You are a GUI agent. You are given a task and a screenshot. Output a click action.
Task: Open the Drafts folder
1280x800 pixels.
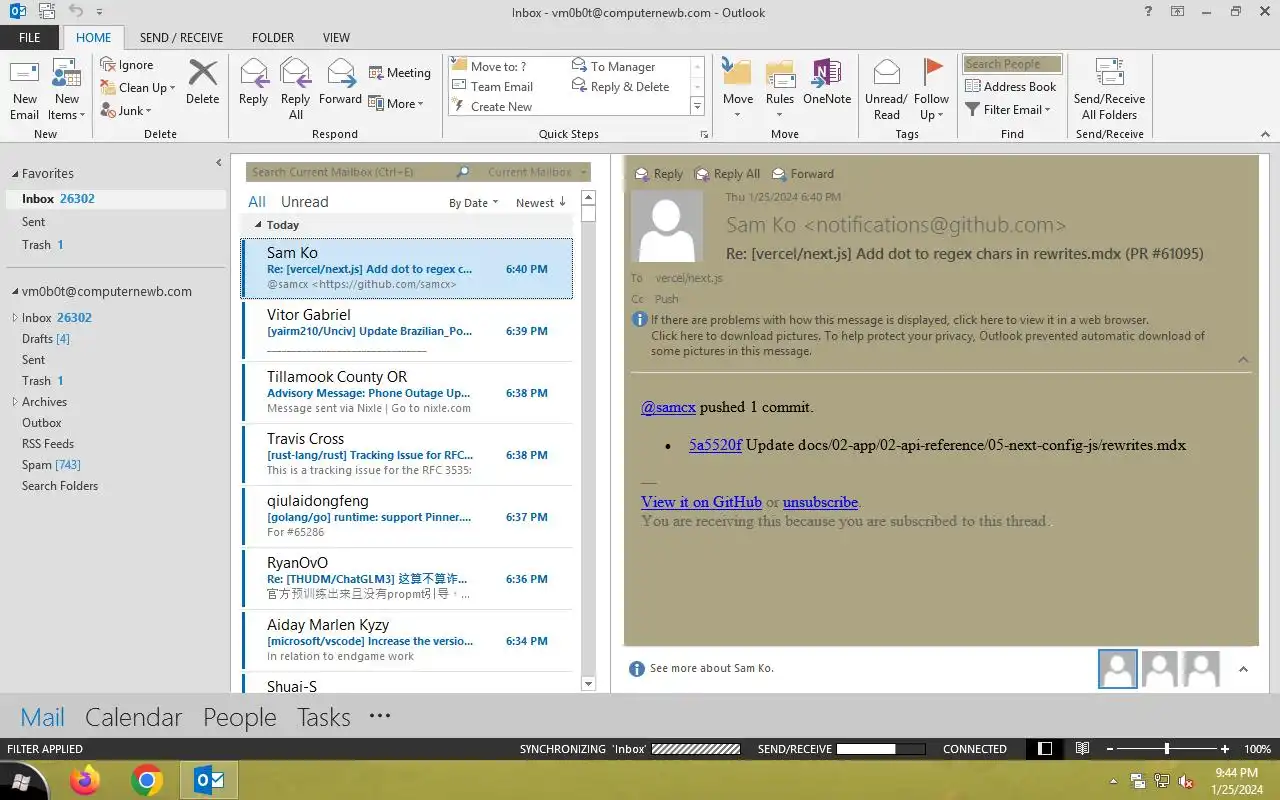[x=46, y=339]
